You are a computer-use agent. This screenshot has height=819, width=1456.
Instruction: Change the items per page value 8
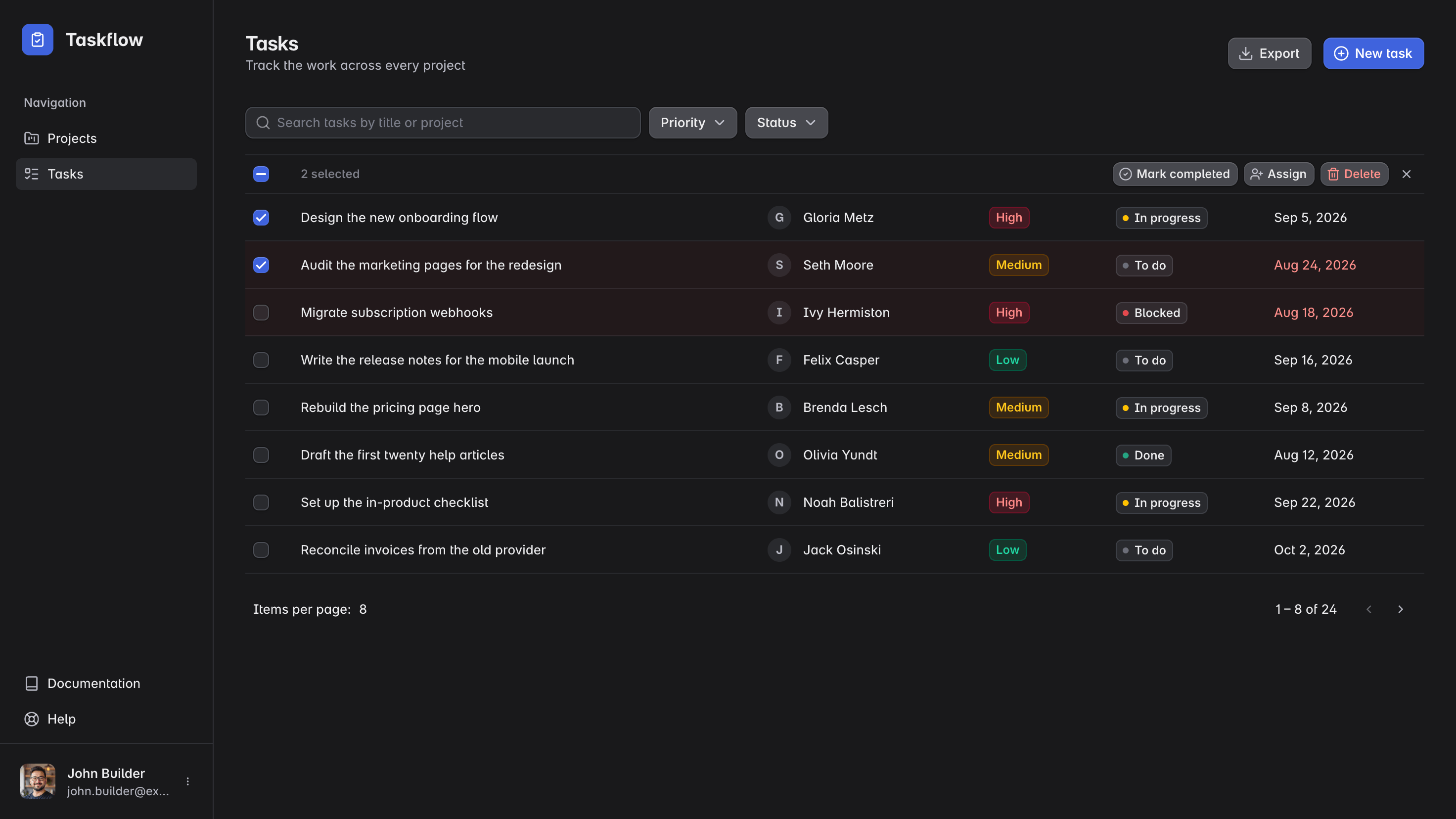363,609
